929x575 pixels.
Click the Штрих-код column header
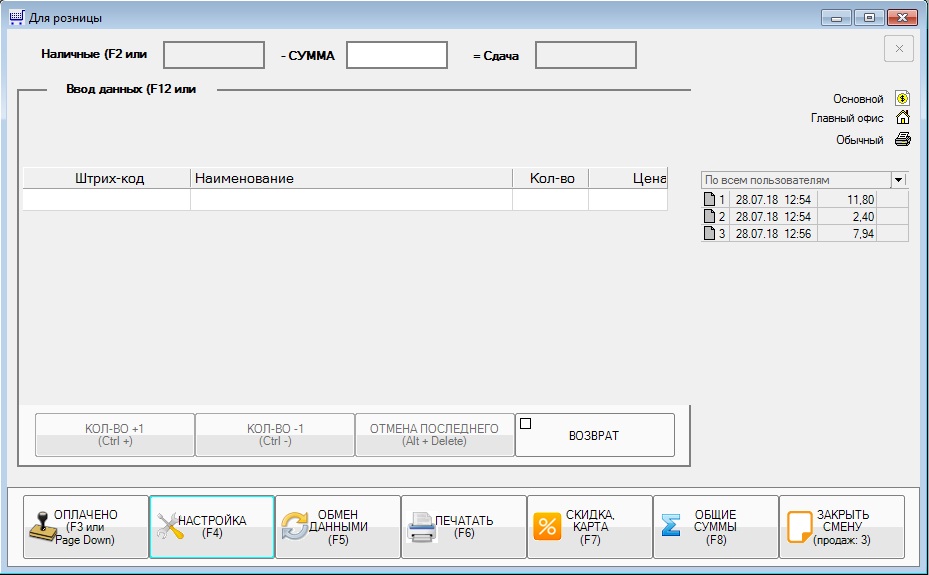click(107, 178)
